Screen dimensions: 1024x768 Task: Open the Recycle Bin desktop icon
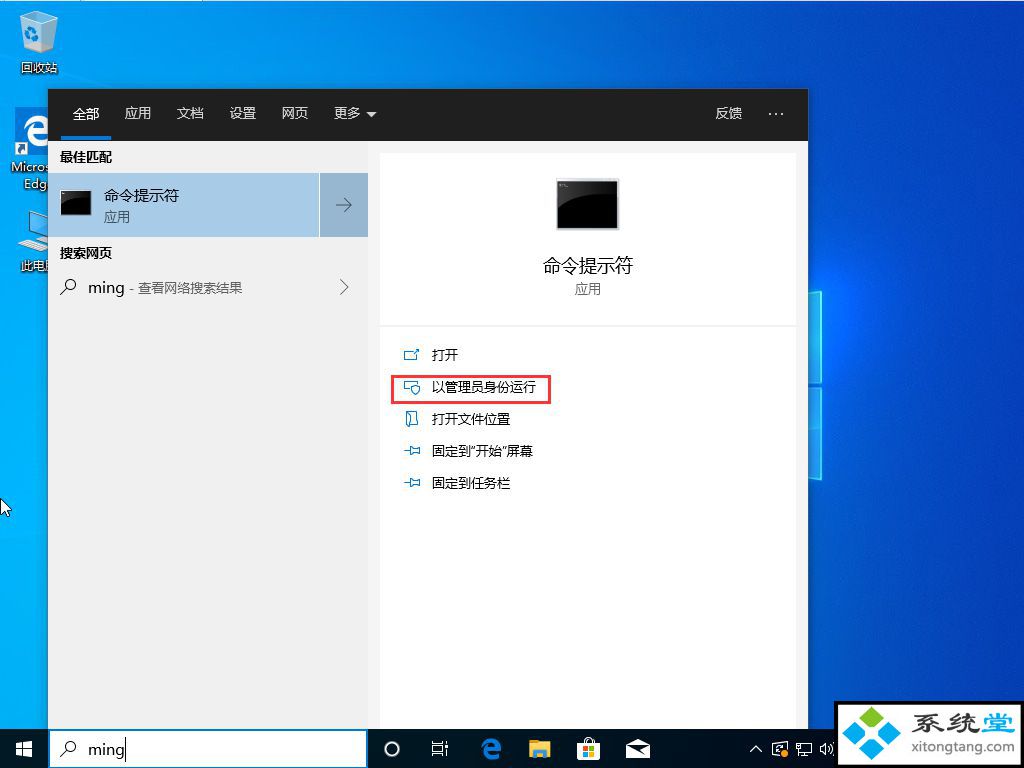(x=39, y=41)
